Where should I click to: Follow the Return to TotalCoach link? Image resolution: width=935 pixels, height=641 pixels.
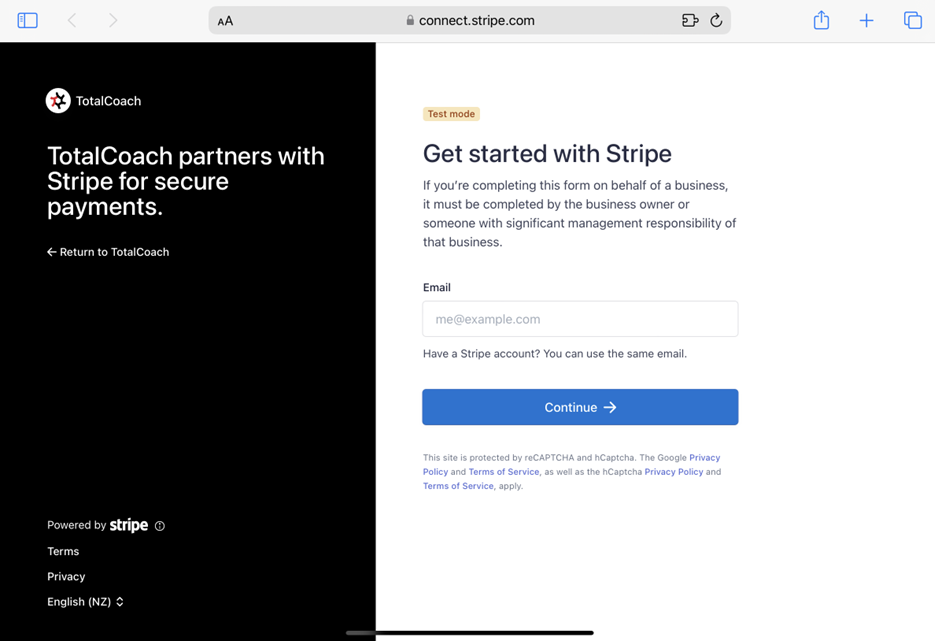click(108, 252)
